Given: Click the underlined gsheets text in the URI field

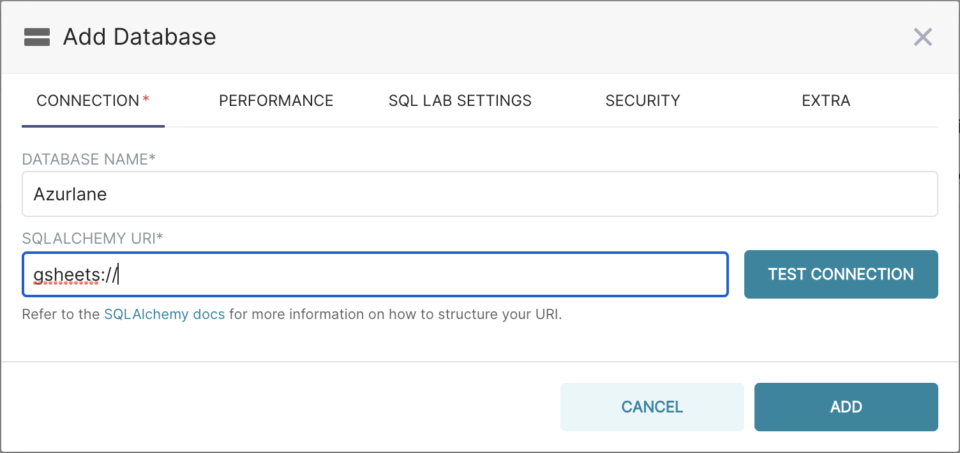Looking at the screenshot, I should click(61, 274).
